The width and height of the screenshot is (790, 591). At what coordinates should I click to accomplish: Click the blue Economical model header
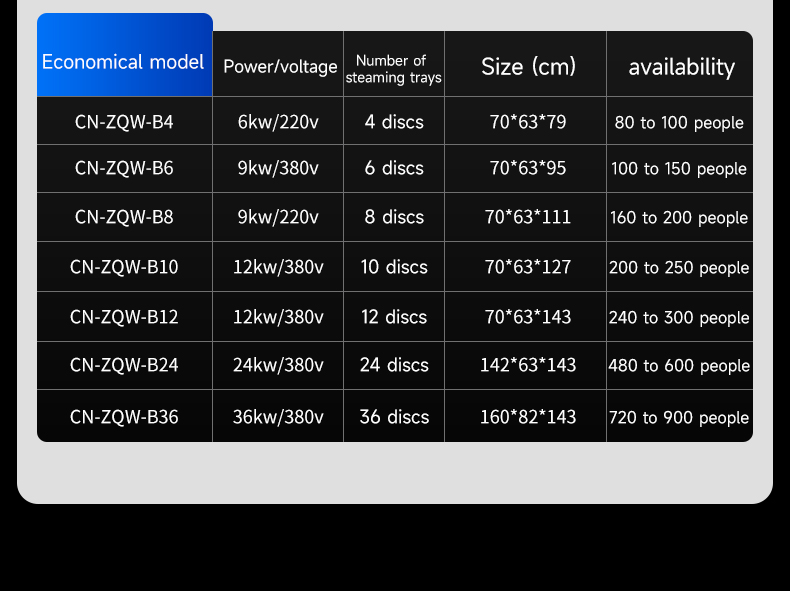123,62
